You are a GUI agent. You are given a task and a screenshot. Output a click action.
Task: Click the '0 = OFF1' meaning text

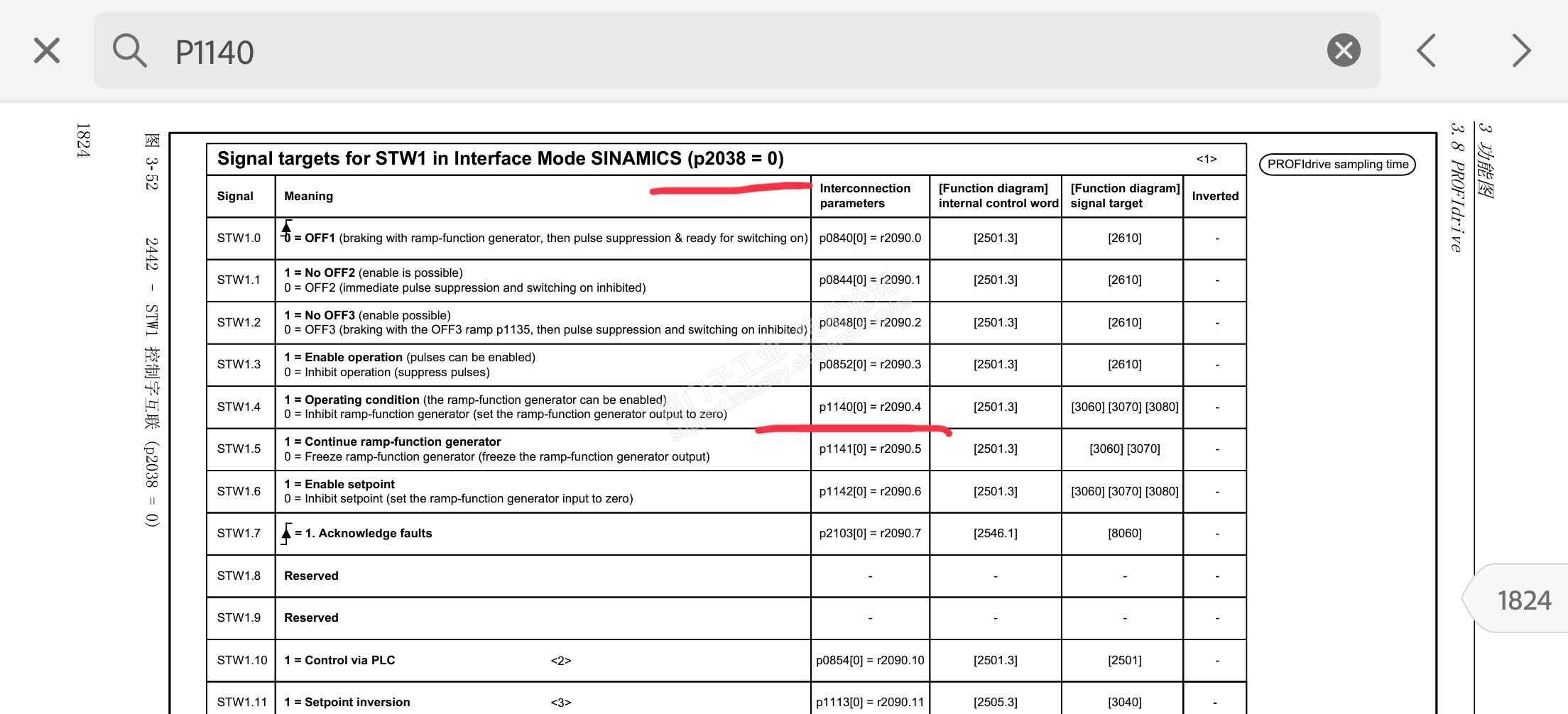pos(310,238)
